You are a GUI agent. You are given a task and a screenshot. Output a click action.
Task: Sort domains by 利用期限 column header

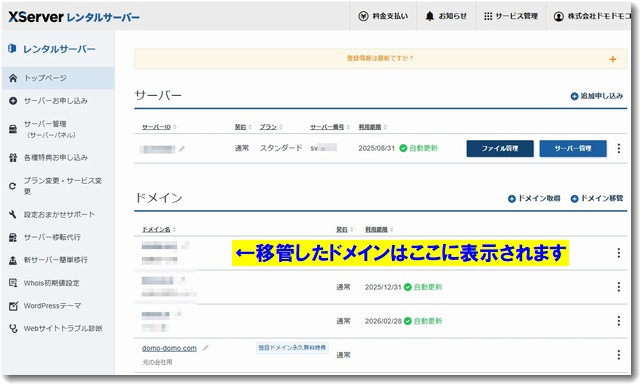pos(379,229)
